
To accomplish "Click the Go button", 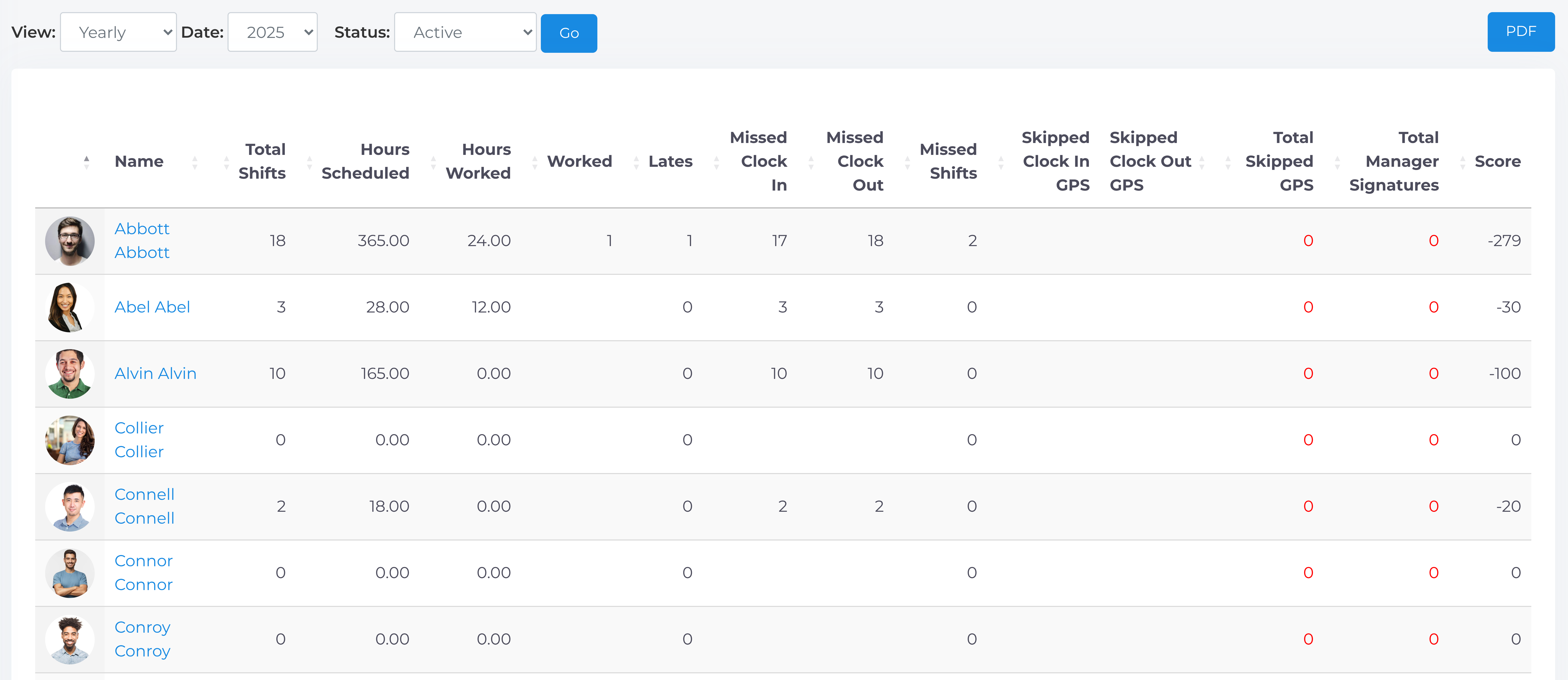I will (x=569, y=33).
